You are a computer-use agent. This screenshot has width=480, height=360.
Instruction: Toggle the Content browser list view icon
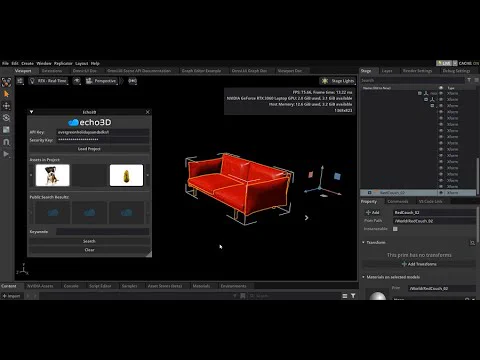(x=345, y=296)
